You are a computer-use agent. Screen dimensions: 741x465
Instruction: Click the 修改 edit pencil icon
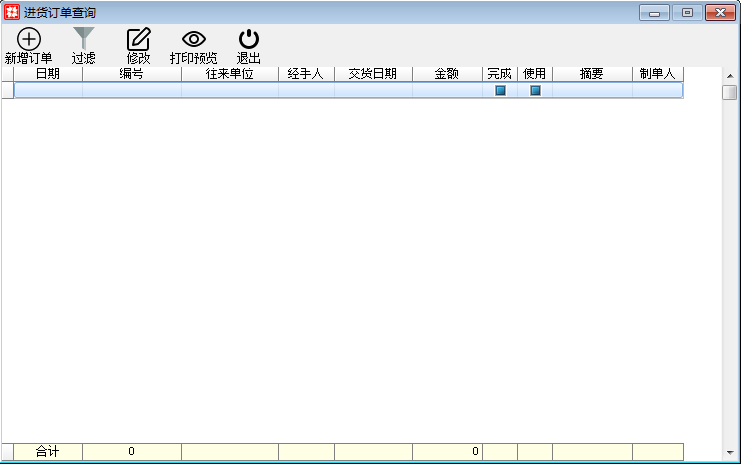click(138, 40)
